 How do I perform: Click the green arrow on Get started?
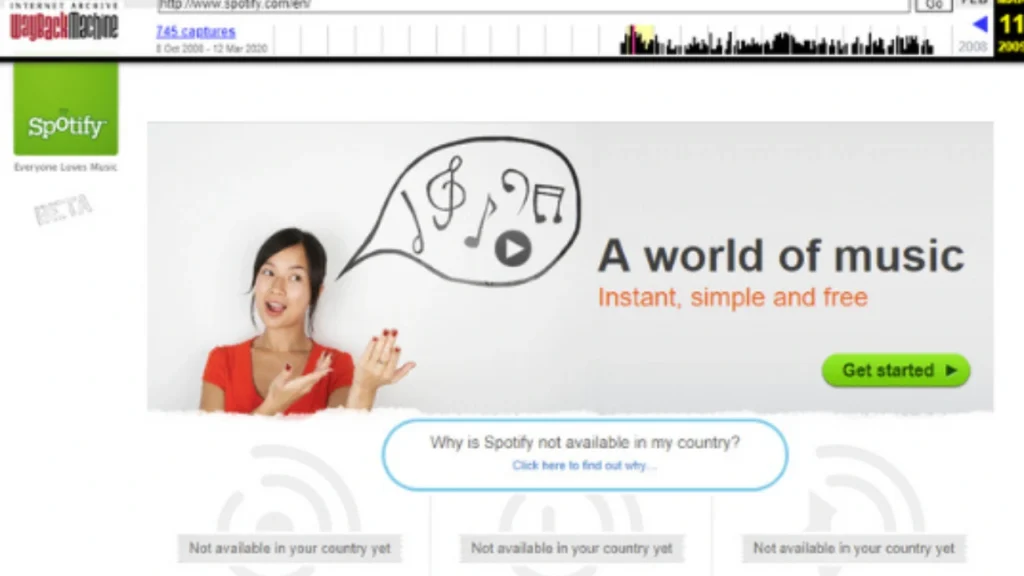[x=950, y=370]
